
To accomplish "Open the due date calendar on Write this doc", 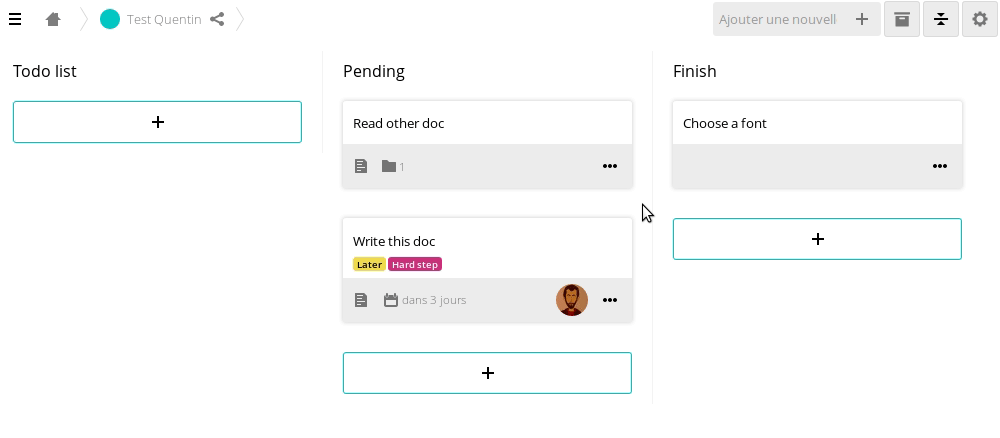I will [x=391, y=300].
